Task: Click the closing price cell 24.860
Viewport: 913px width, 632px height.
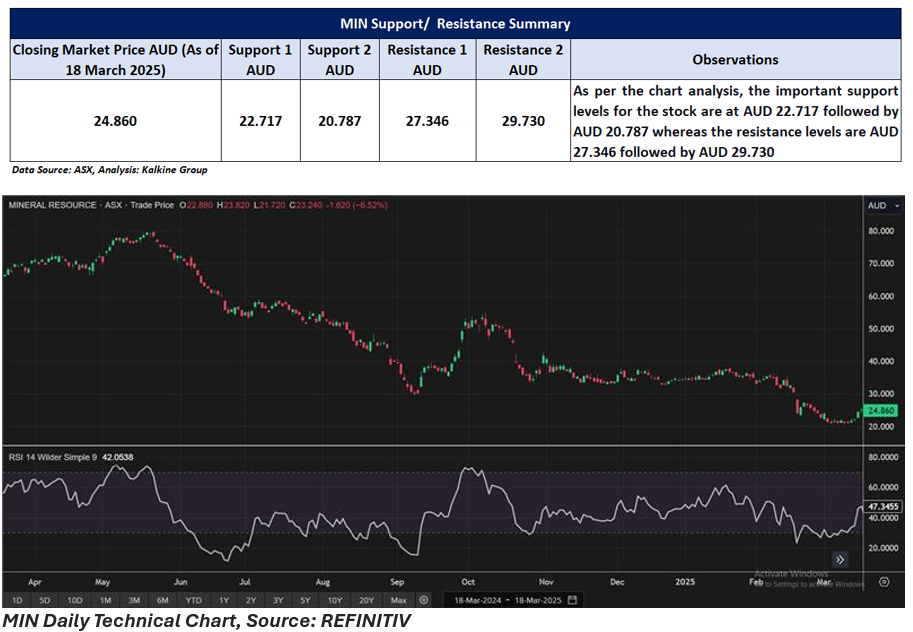Action: 115,121
